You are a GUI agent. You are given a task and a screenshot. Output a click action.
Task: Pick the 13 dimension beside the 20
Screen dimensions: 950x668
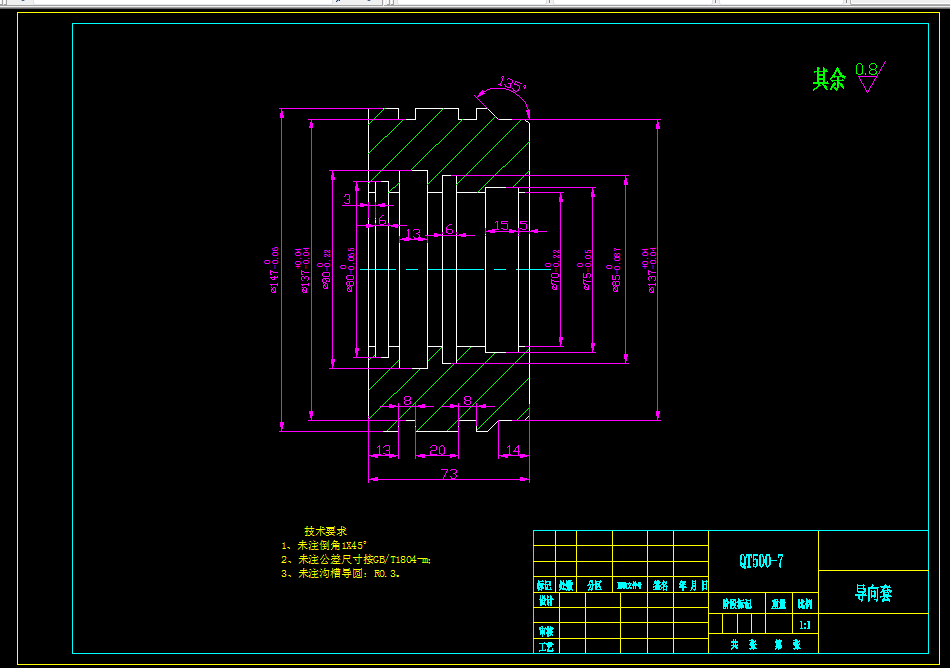384,450
